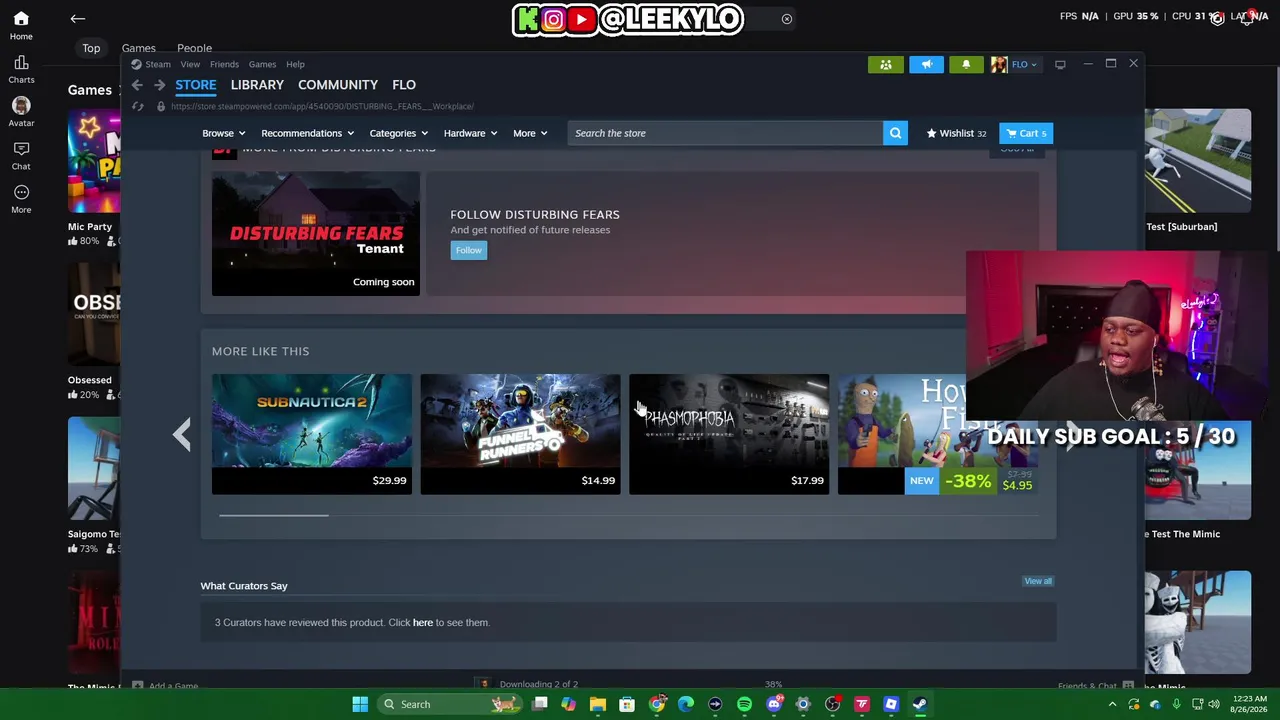The width and height of the screenshot is (1280, 720).
Task: Click the Steam store search magnifier button
Action: coord(895,133)
